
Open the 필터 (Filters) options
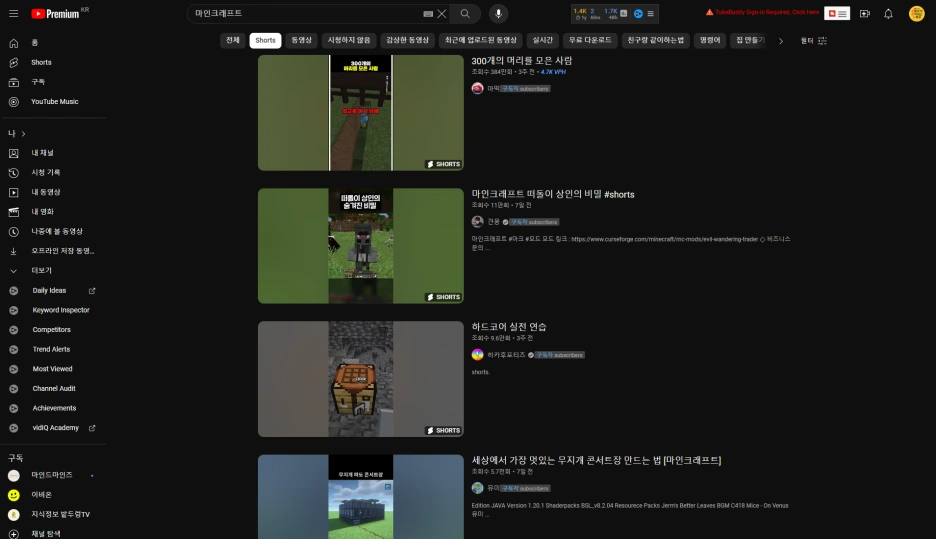pos(813,41)
